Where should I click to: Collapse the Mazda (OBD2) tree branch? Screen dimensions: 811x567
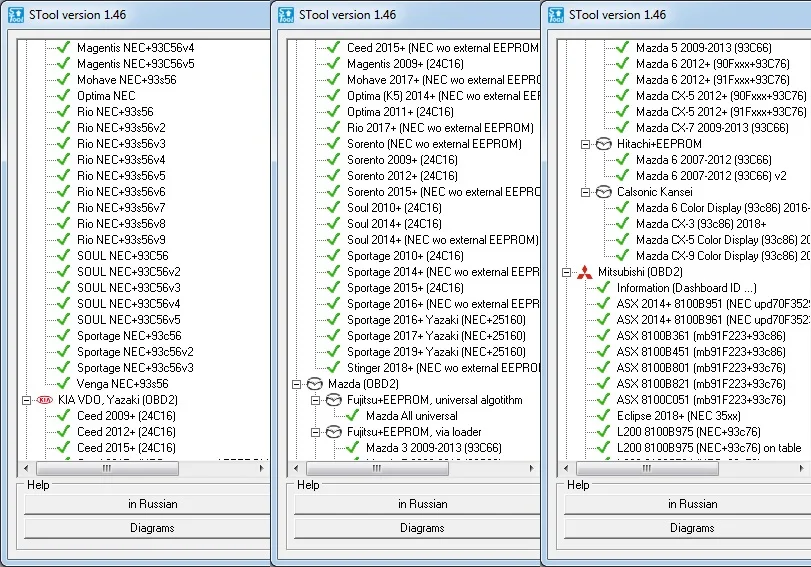tap(296, 384)
